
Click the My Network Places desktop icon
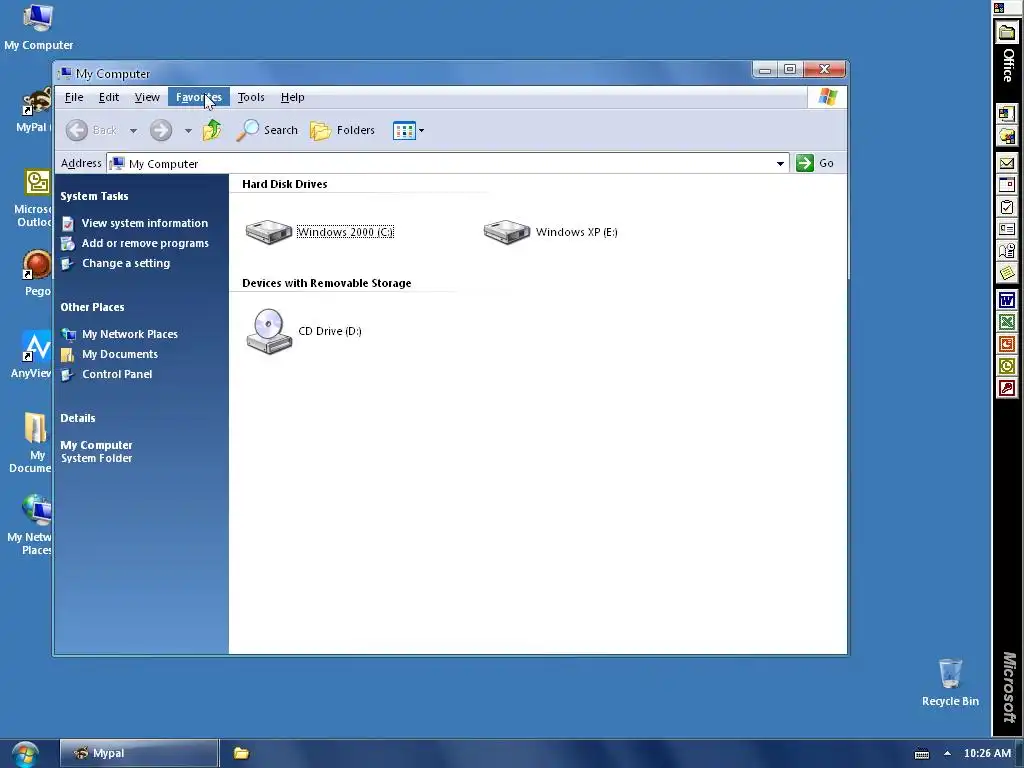pos(31,524)
